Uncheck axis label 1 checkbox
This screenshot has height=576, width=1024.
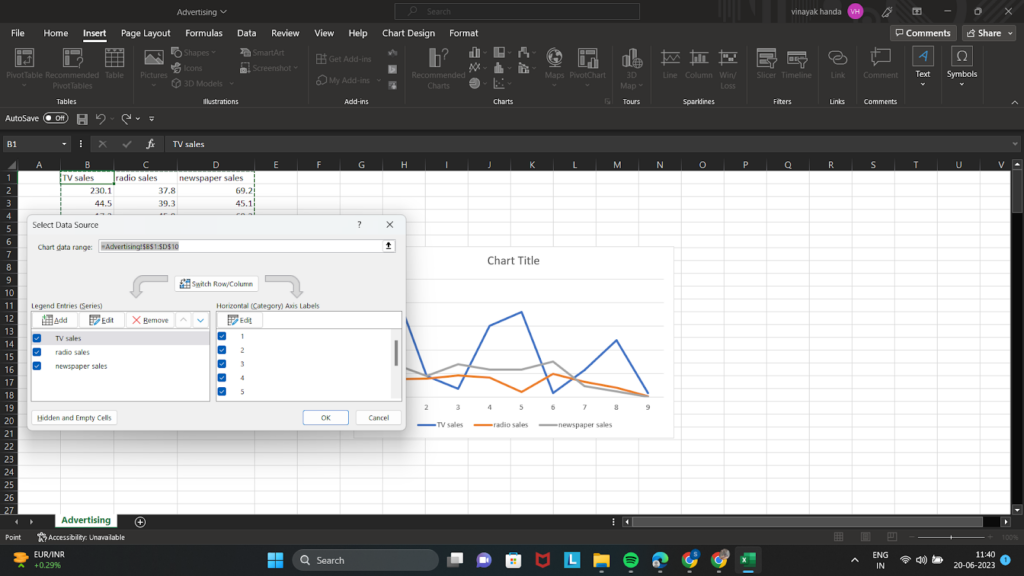pos(222,336)
